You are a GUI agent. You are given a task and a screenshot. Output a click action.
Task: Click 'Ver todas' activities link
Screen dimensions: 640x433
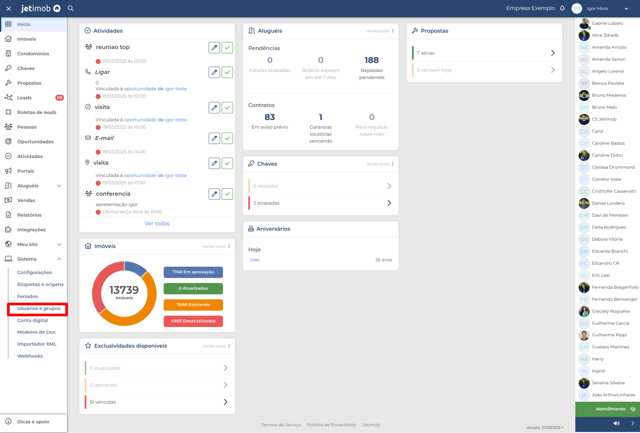tap(157, 224)
